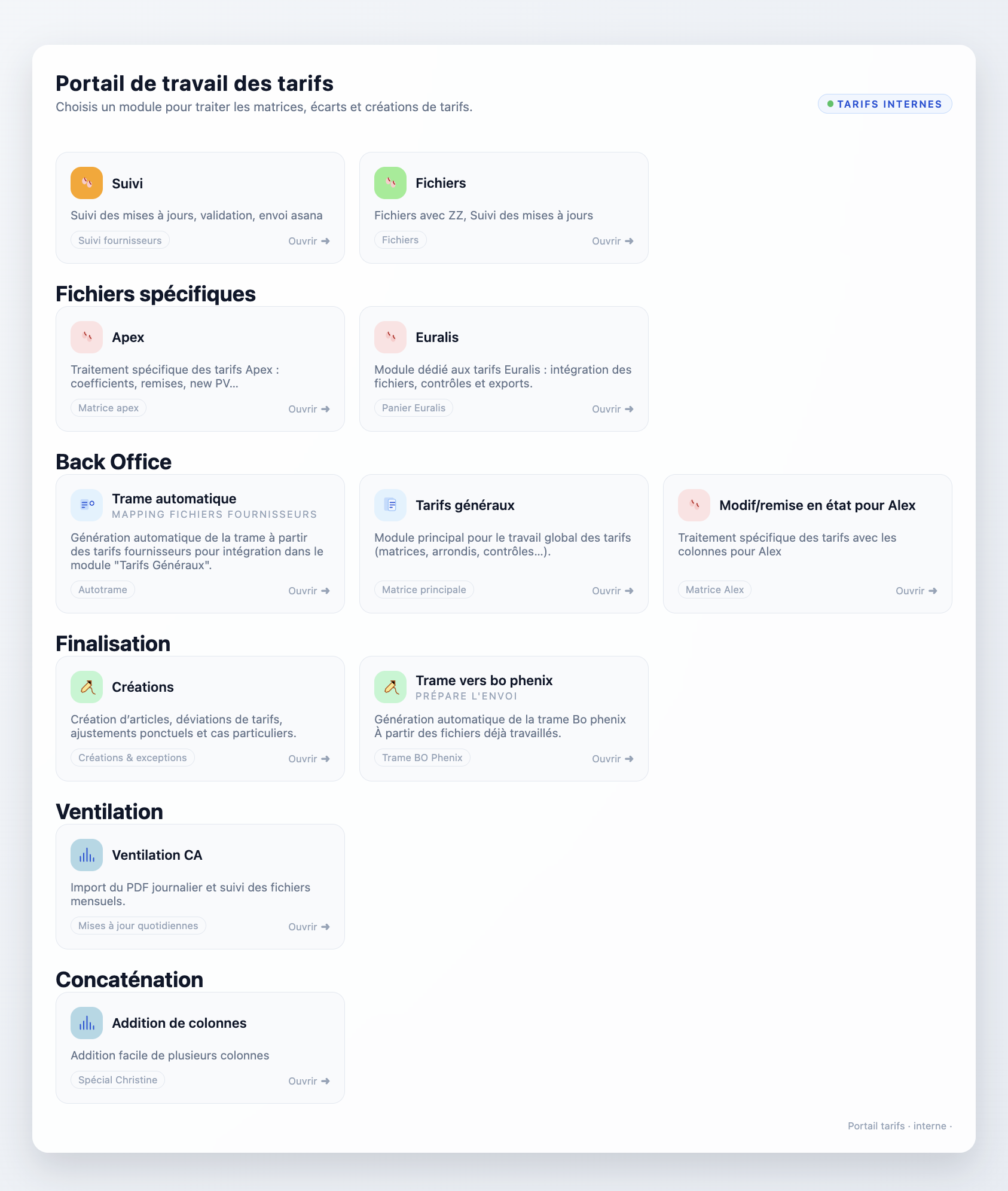Click the Mises à jour quotidiennes tag
1008x1191 pixels.
(x=138, y=926)
